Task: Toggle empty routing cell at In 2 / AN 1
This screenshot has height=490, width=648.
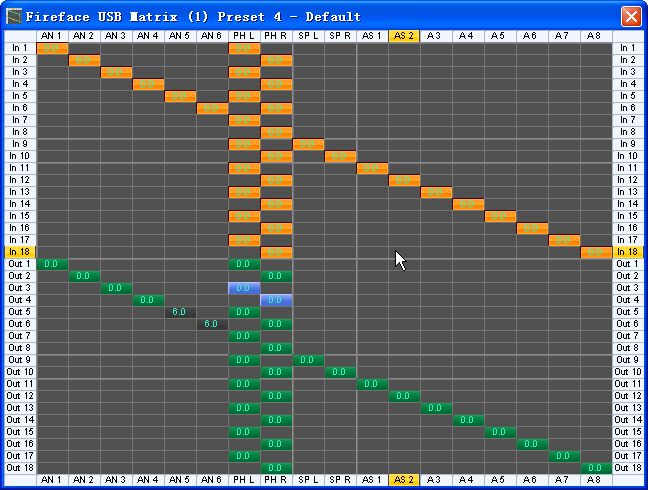Action: tap(52, 60)
